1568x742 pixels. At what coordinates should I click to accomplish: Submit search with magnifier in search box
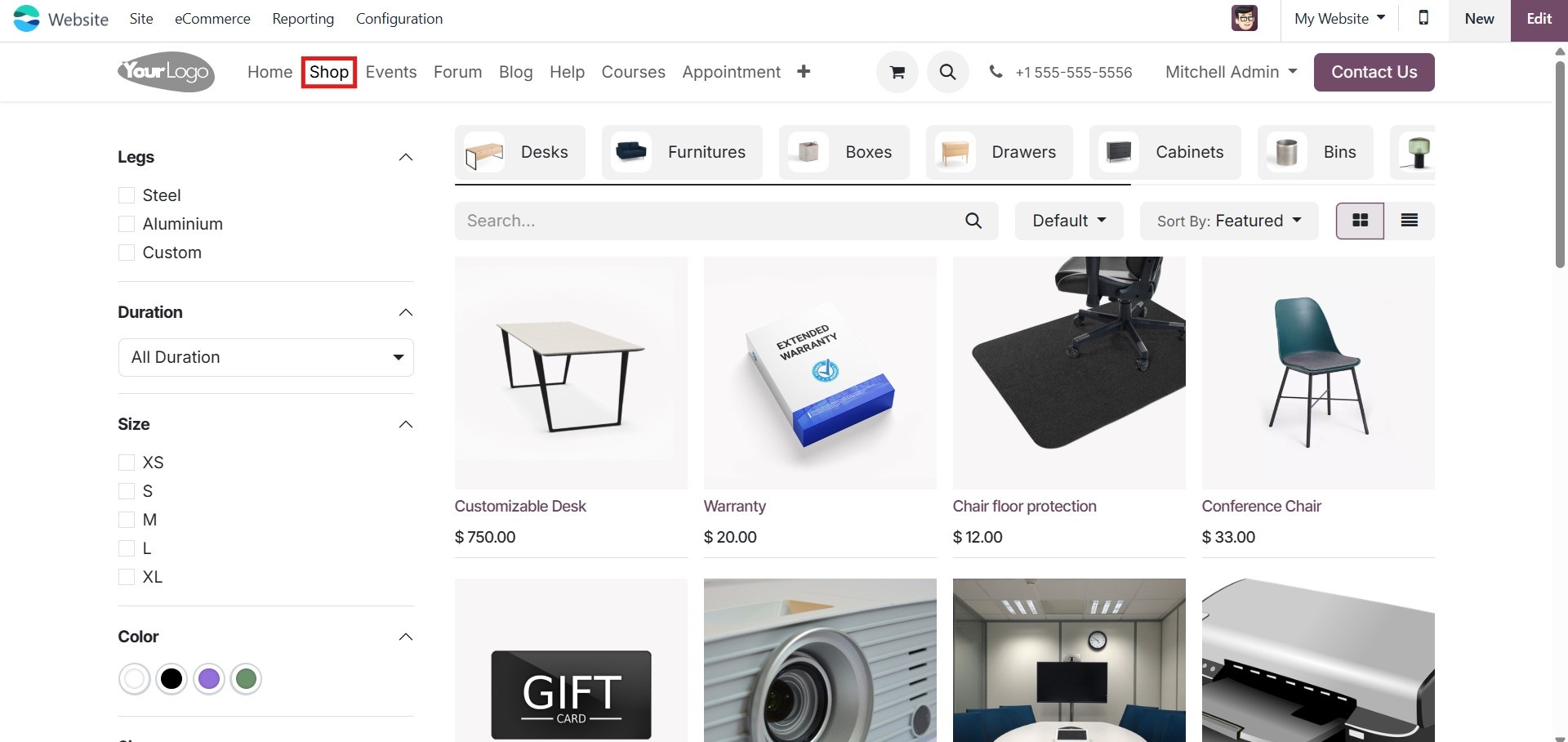click(973, 221)
